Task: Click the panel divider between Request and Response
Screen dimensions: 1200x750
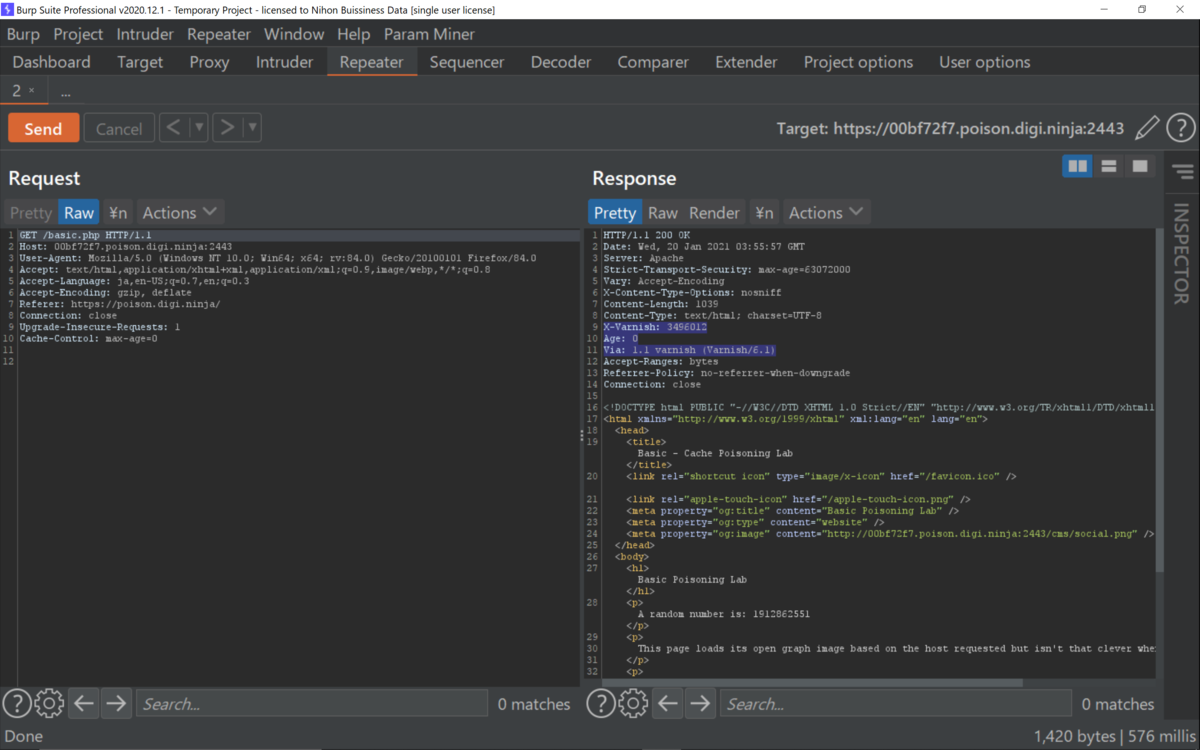Action: pos(582,435)
